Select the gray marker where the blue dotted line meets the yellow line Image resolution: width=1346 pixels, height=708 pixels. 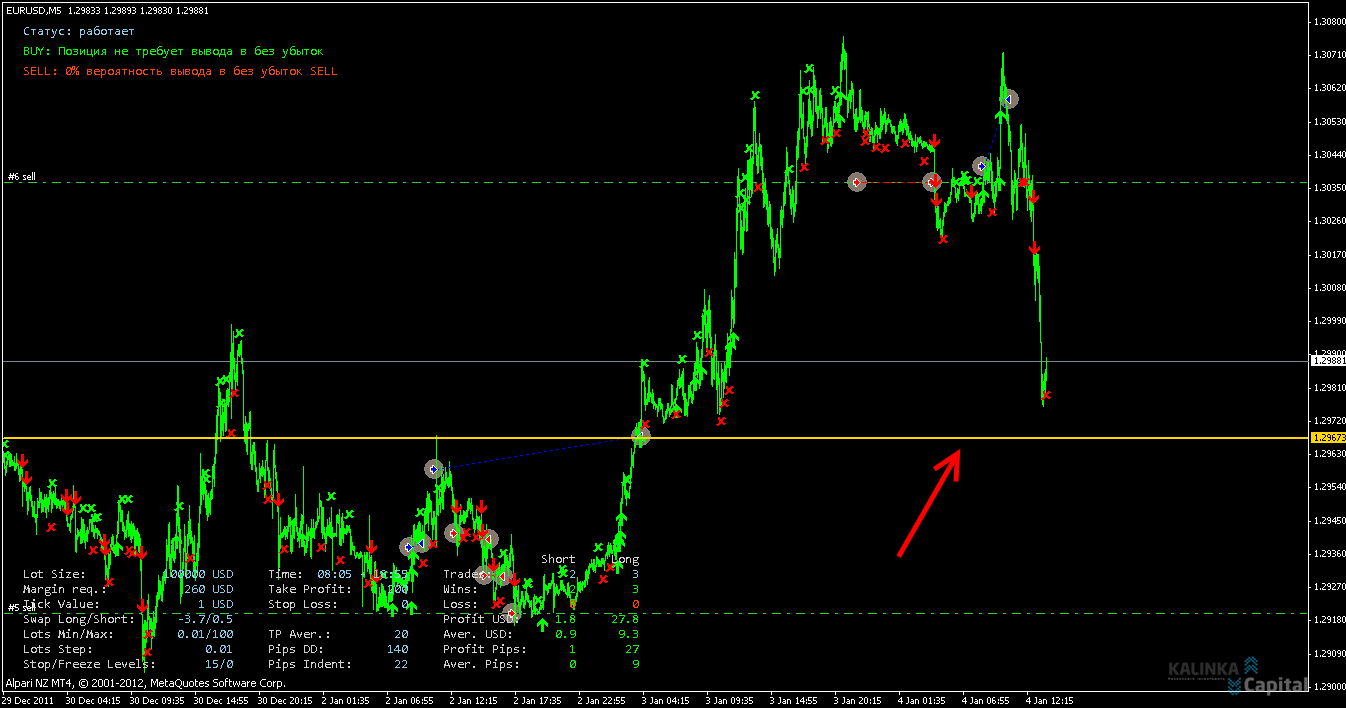tap(640, 435)
